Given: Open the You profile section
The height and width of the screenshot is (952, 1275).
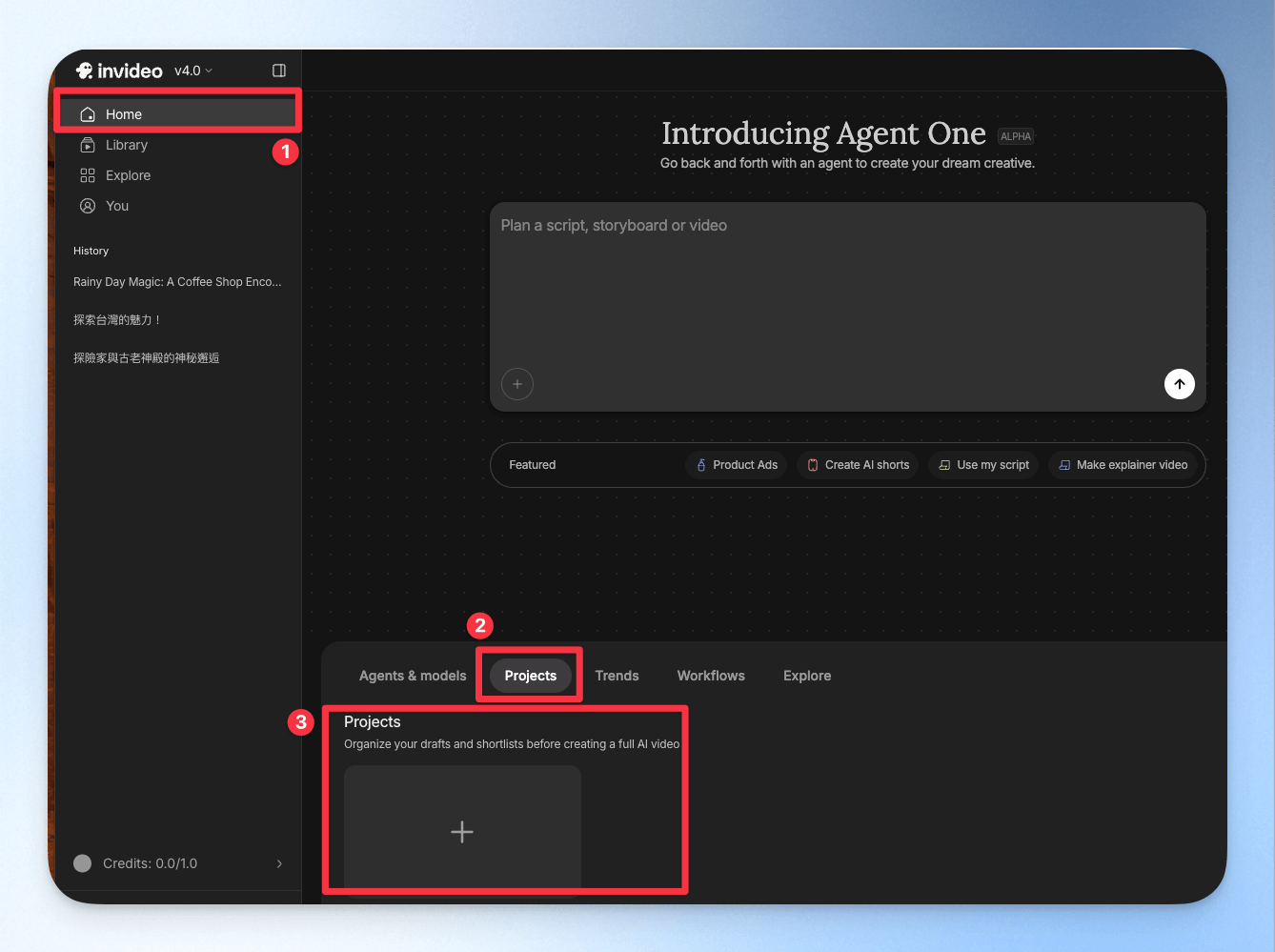Looking at the screenshot, I should click(177, 206).
